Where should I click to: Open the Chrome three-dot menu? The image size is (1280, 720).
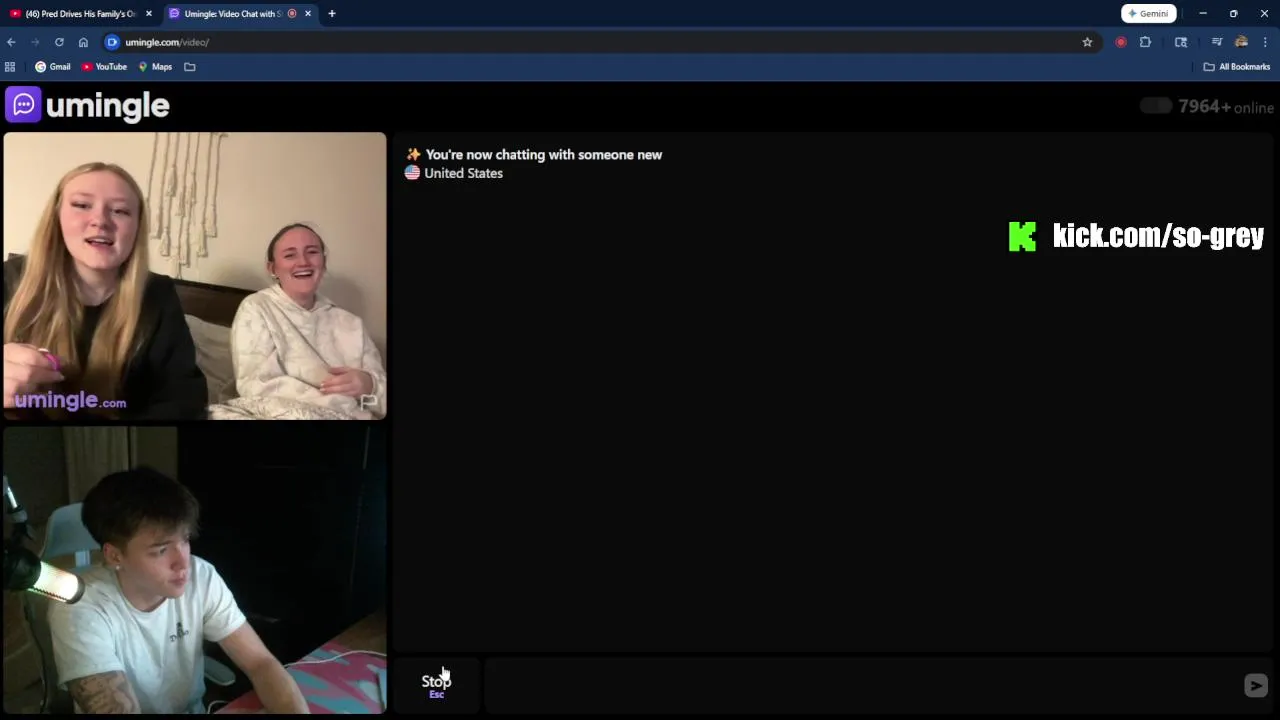[x=1265, y=42]
